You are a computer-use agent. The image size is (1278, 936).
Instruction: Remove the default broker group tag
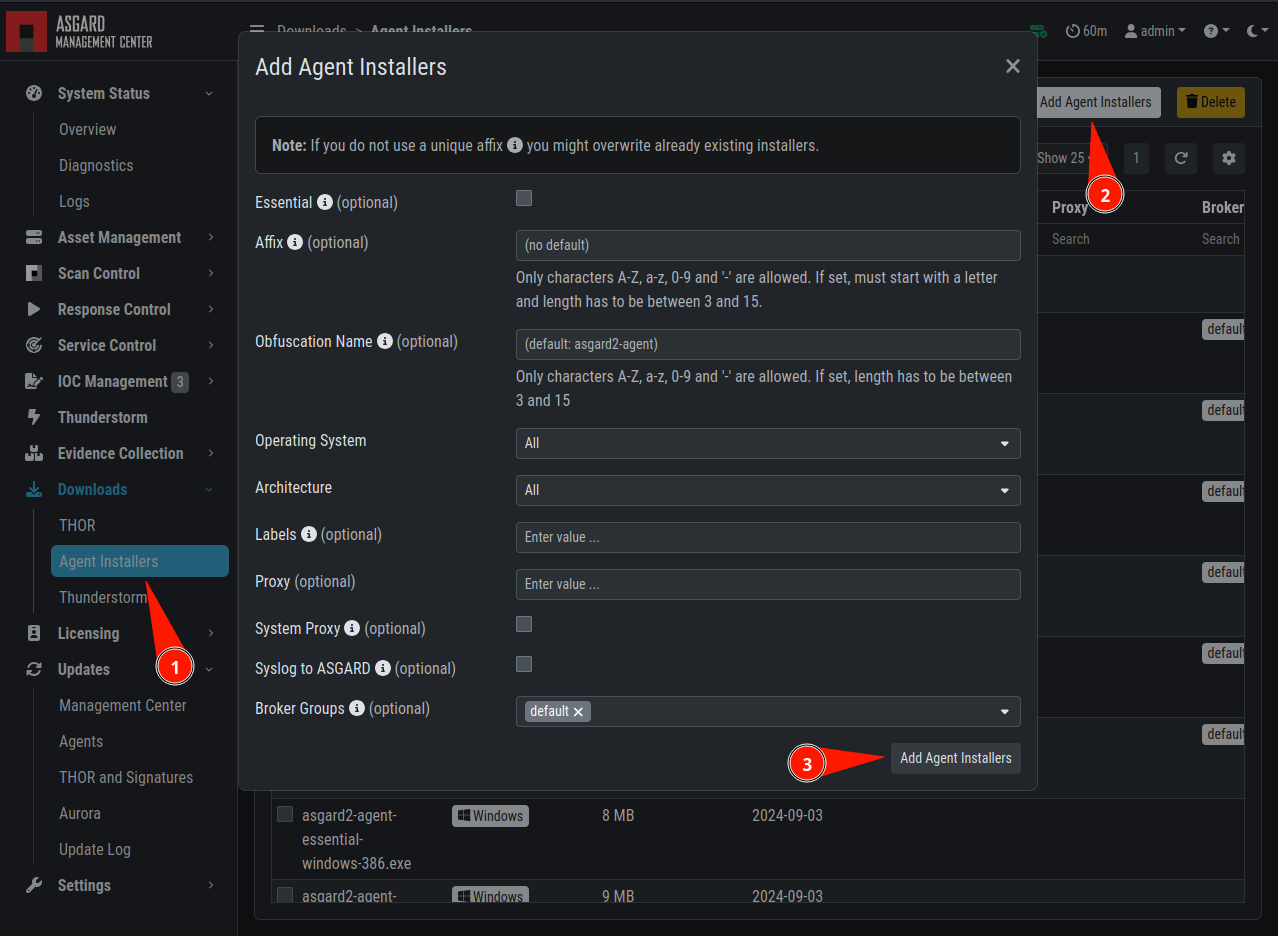pyautogui.click(x=578, y=711)
